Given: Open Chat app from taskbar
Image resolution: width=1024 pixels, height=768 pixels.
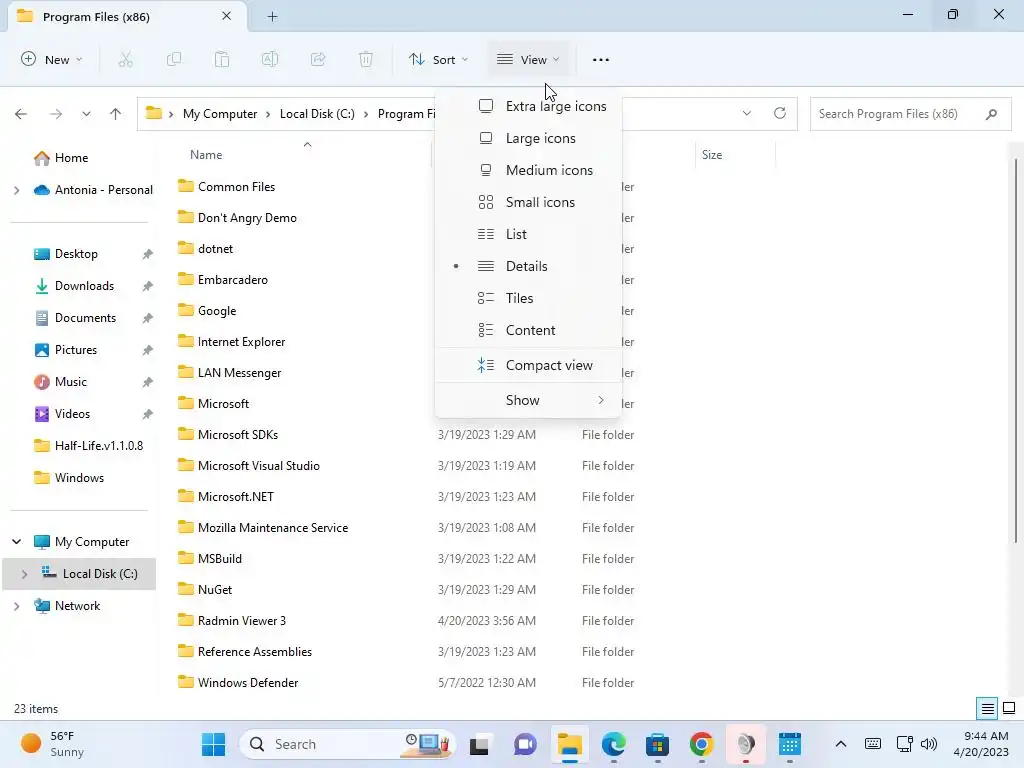Looking at the screenshot, I should tap(524, 744).
